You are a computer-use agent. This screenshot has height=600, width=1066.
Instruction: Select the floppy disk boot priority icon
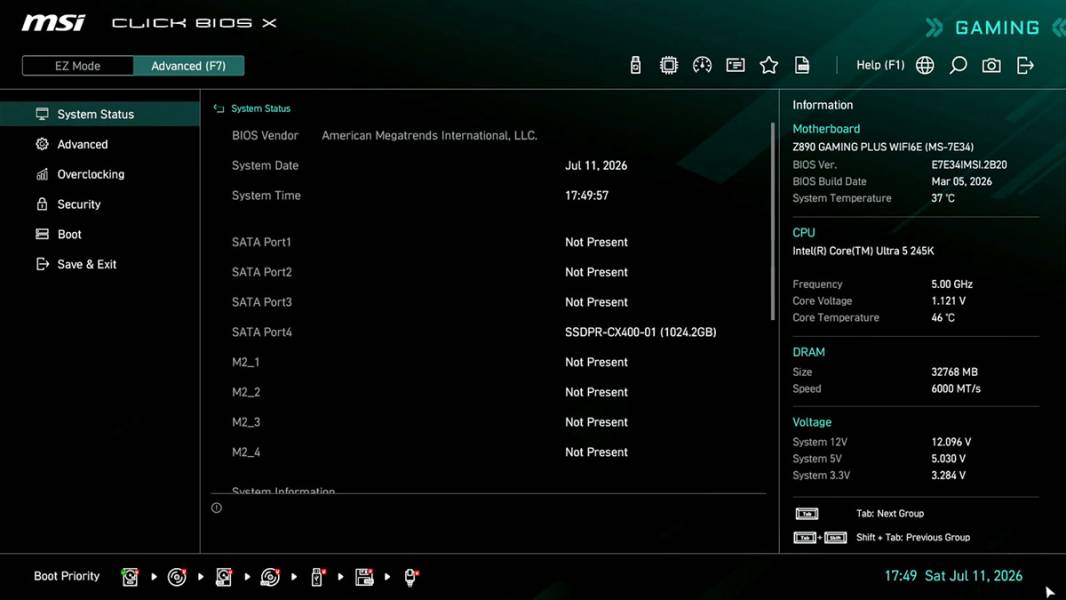tap(364, 577)
